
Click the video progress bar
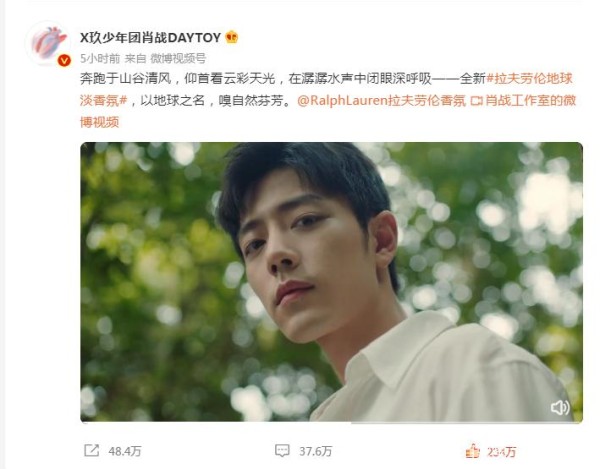tap(331, 423)
